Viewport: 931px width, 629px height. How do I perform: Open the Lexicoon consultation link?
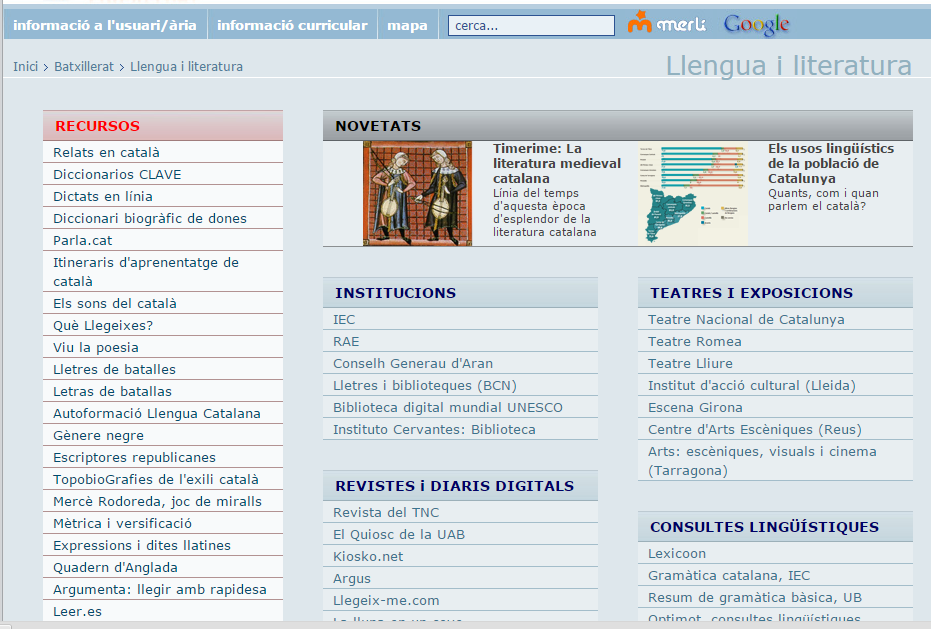click(x=677, y=554)
